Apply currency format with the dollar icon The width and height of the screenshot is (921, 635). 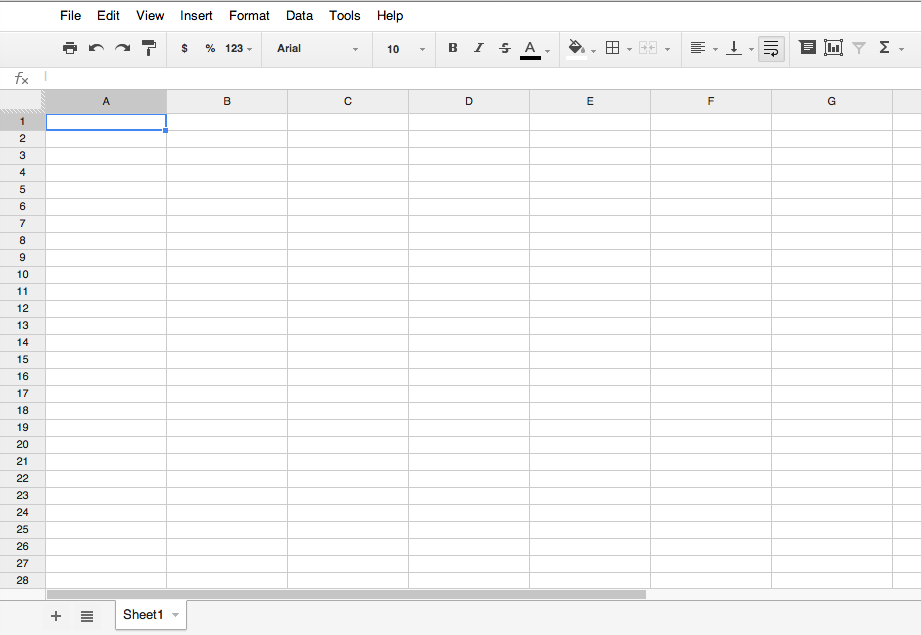(184, 47)
